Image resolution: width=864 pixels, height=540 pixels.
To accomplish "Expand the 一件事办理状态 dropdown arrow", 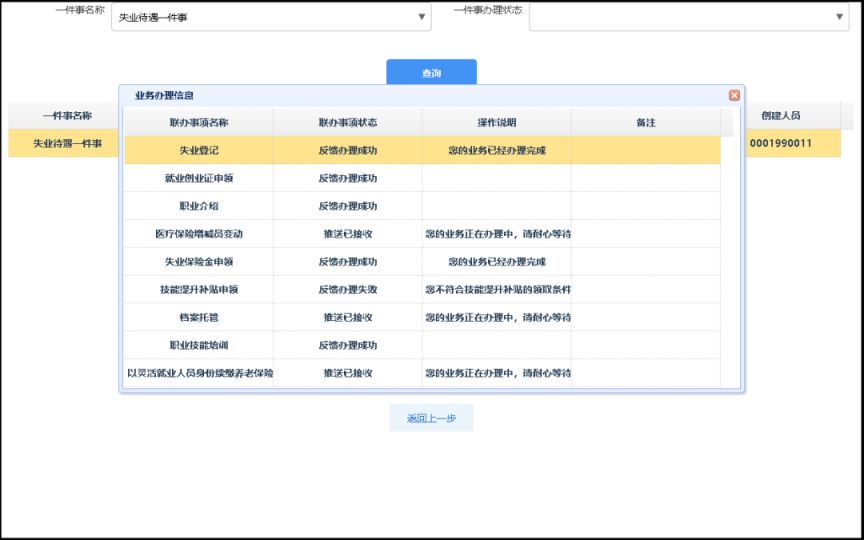I will tap(839, 17).
